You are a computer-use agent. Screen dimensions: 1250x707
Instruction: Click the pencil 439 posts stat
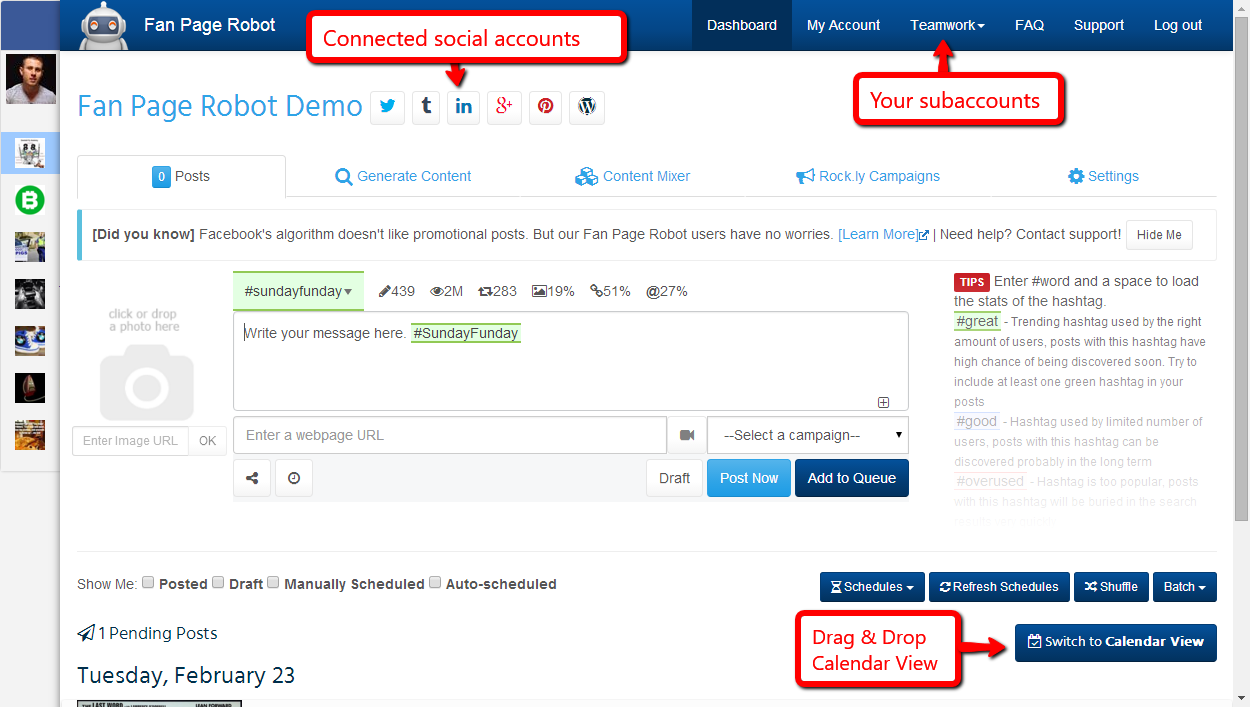point(397,291)
